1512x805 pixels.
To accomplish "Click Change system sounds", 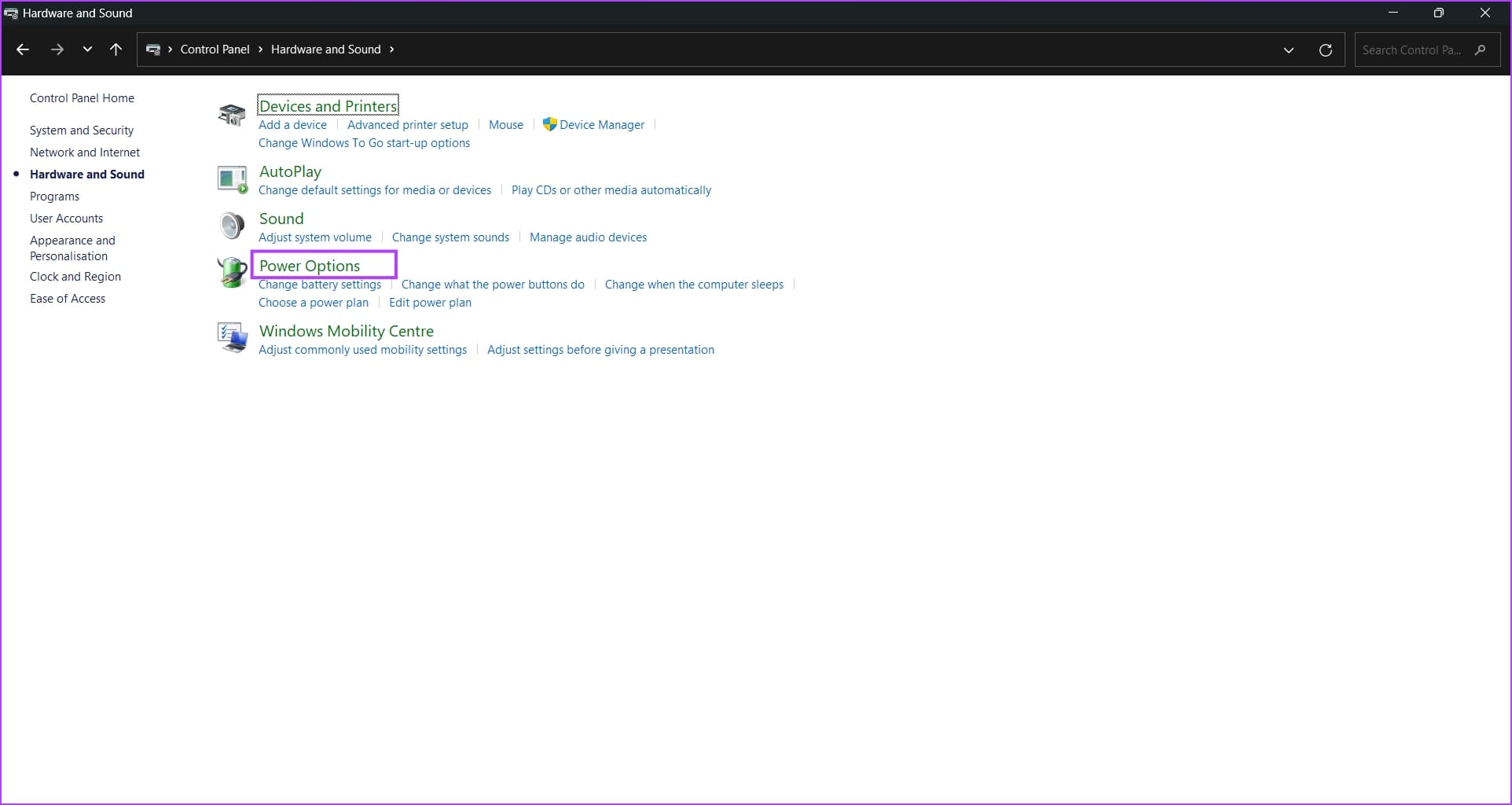I will coord(450,237).
